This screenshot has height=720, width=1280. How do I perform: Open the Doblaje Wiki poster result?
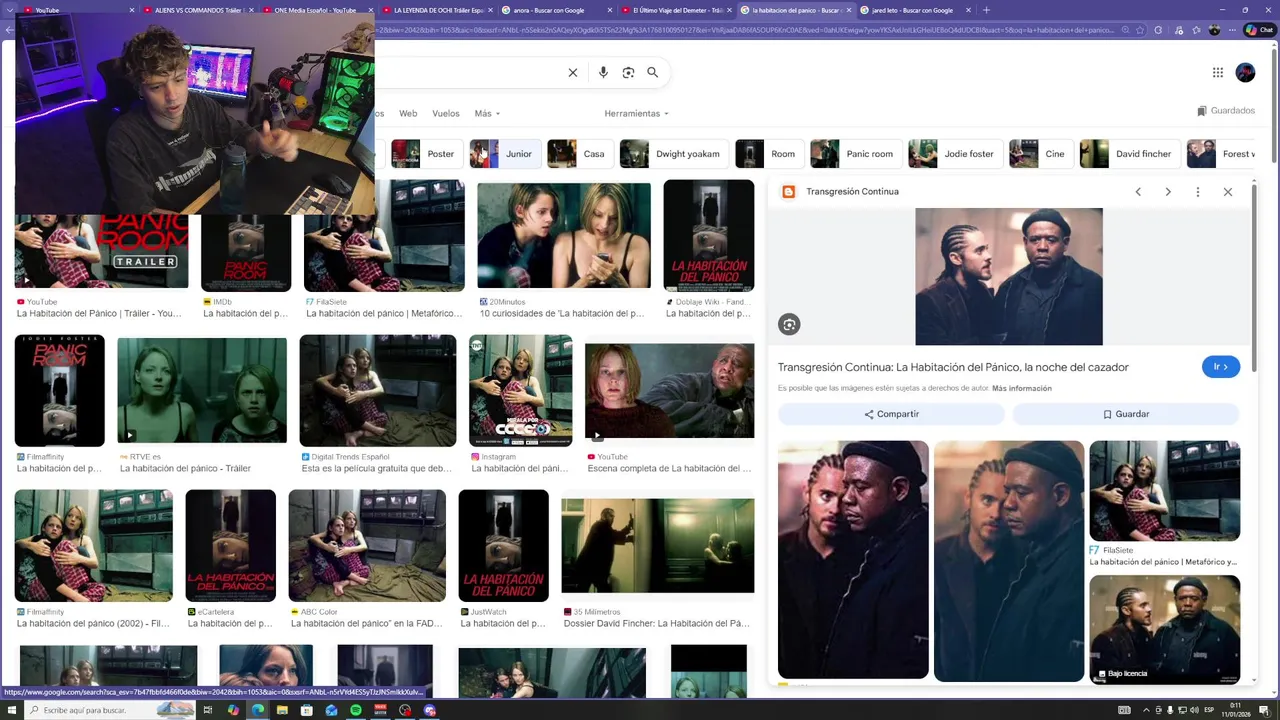coord(709,236)
